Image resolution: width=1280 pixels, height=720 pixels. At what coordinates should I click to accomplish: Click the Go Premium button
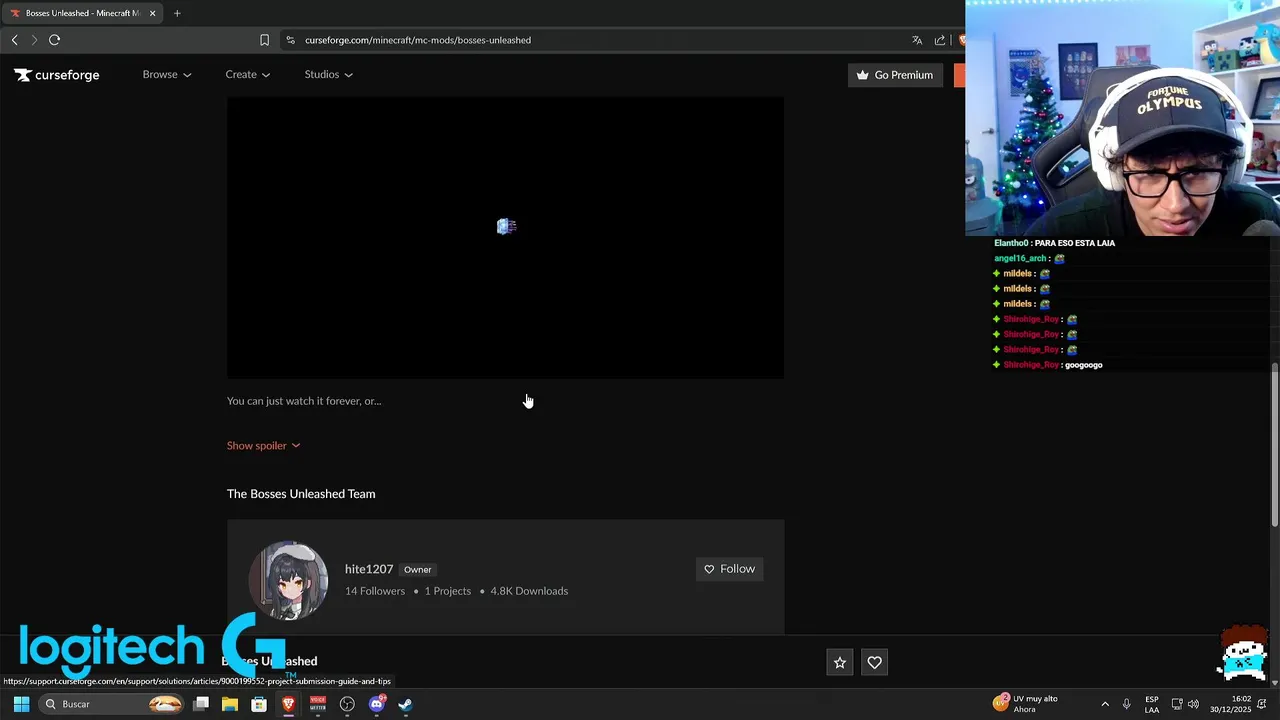click(x=895, y=75)
